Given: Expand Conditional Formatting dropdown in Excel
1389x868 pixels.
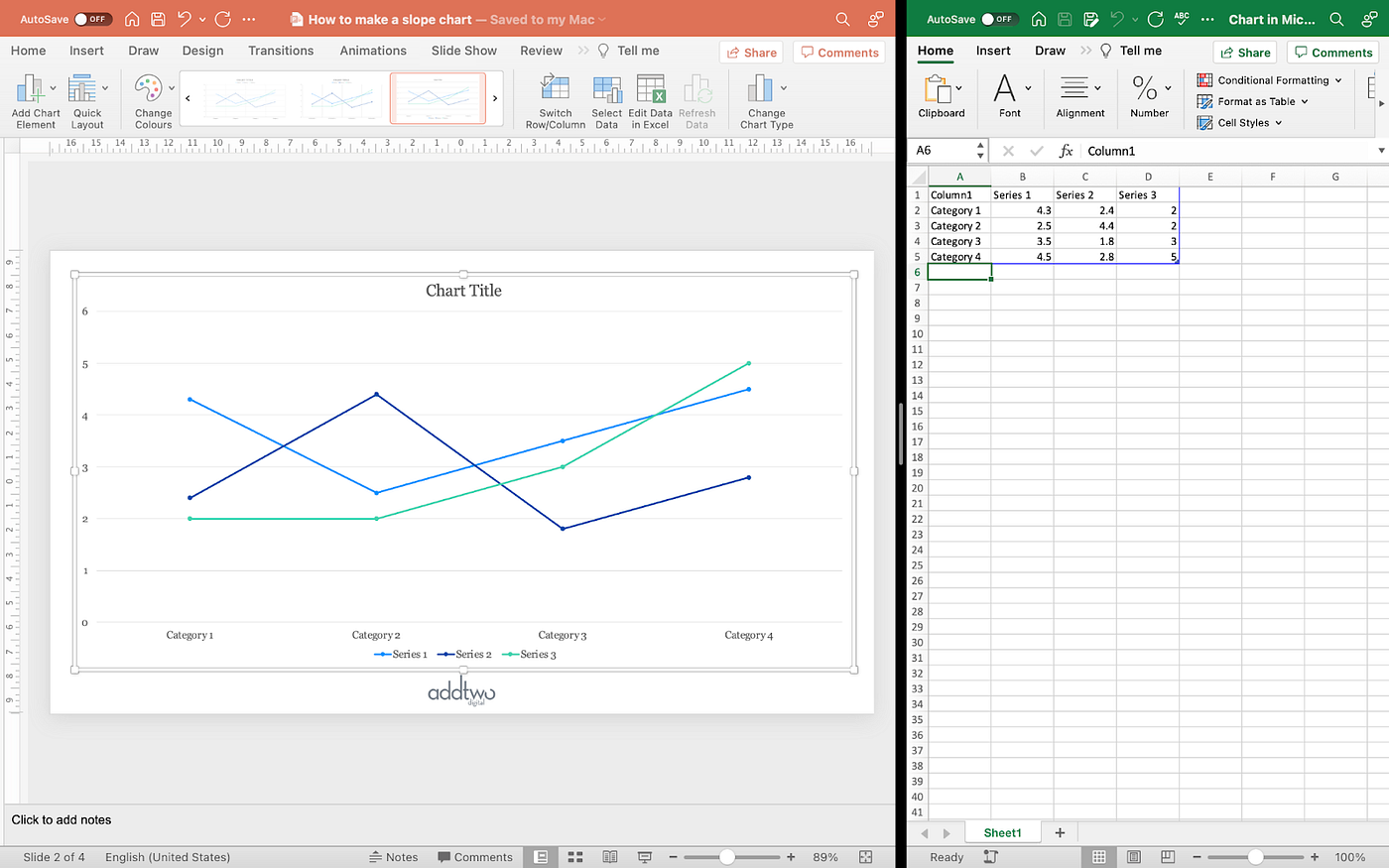Looking at the screenshot, I should (x=1338, y=80).
